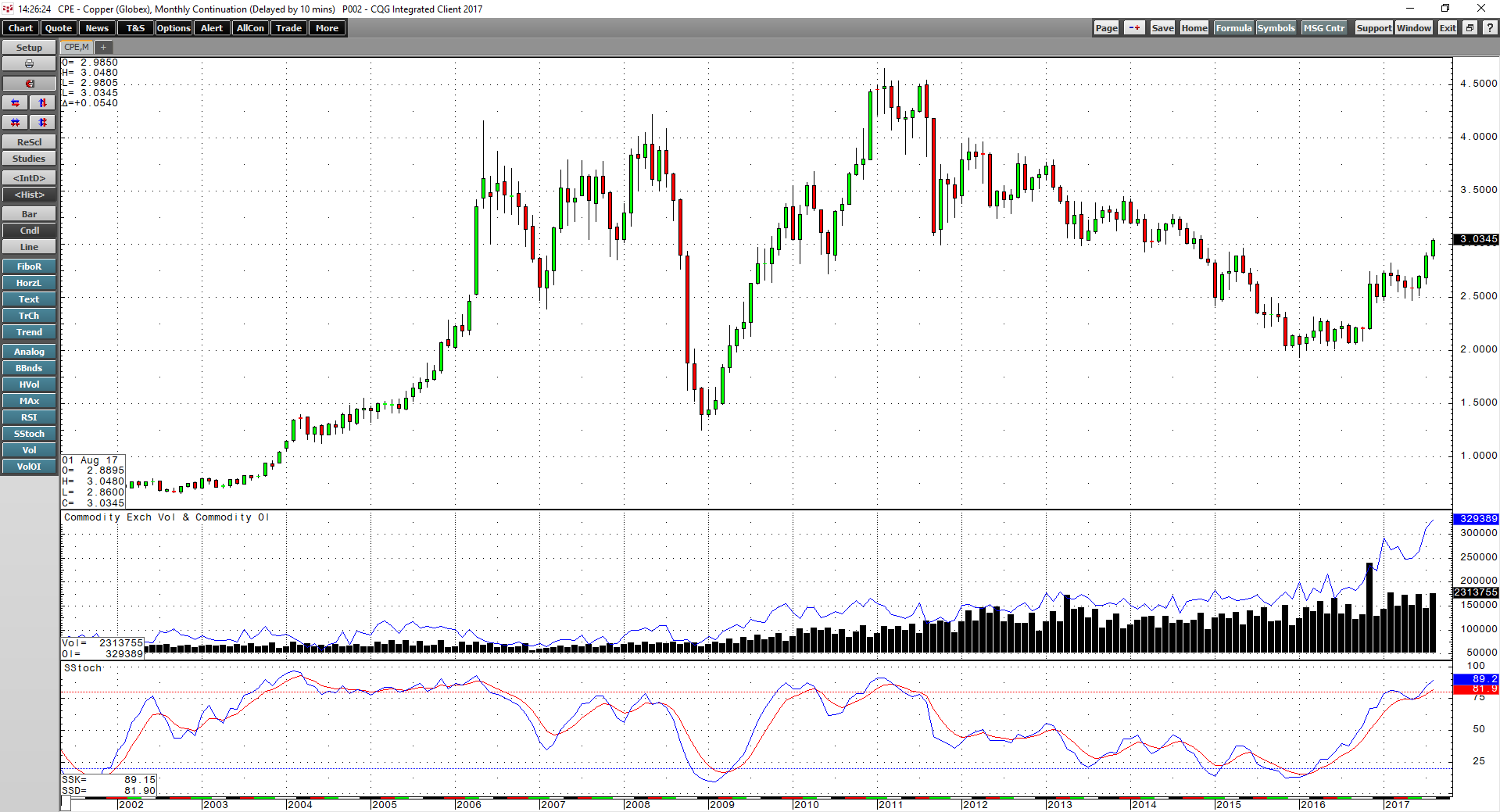Print the current chart
The height and width of the screenshot is (812, 1500).
(29, 63)
